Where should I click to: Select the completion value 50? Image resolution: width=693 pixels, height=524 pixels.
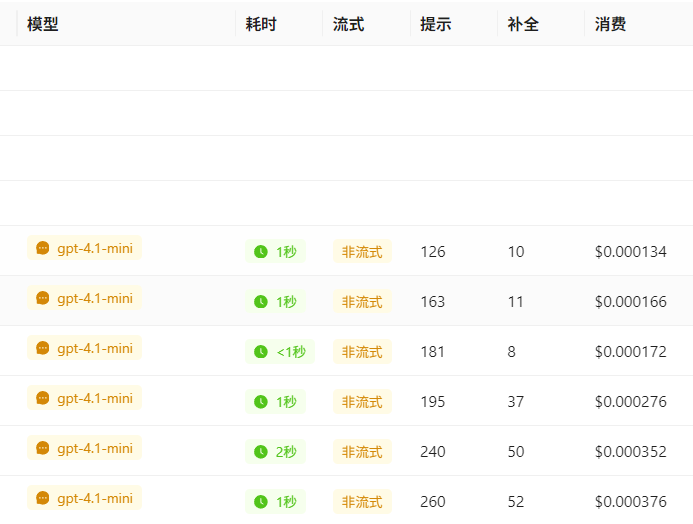click(x=516, y=452)
